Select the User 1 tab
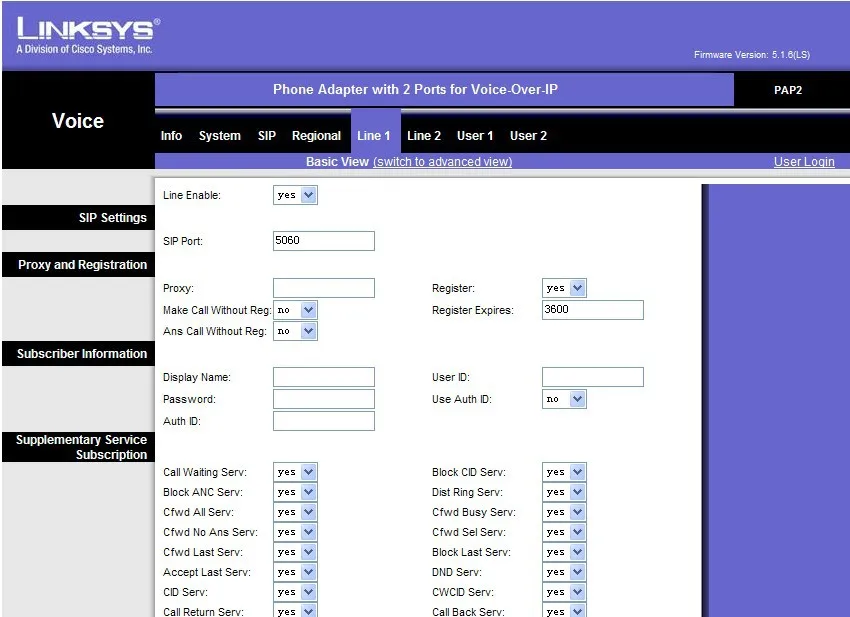The width and height of the screenshot is (850, 617). point(475,136)
